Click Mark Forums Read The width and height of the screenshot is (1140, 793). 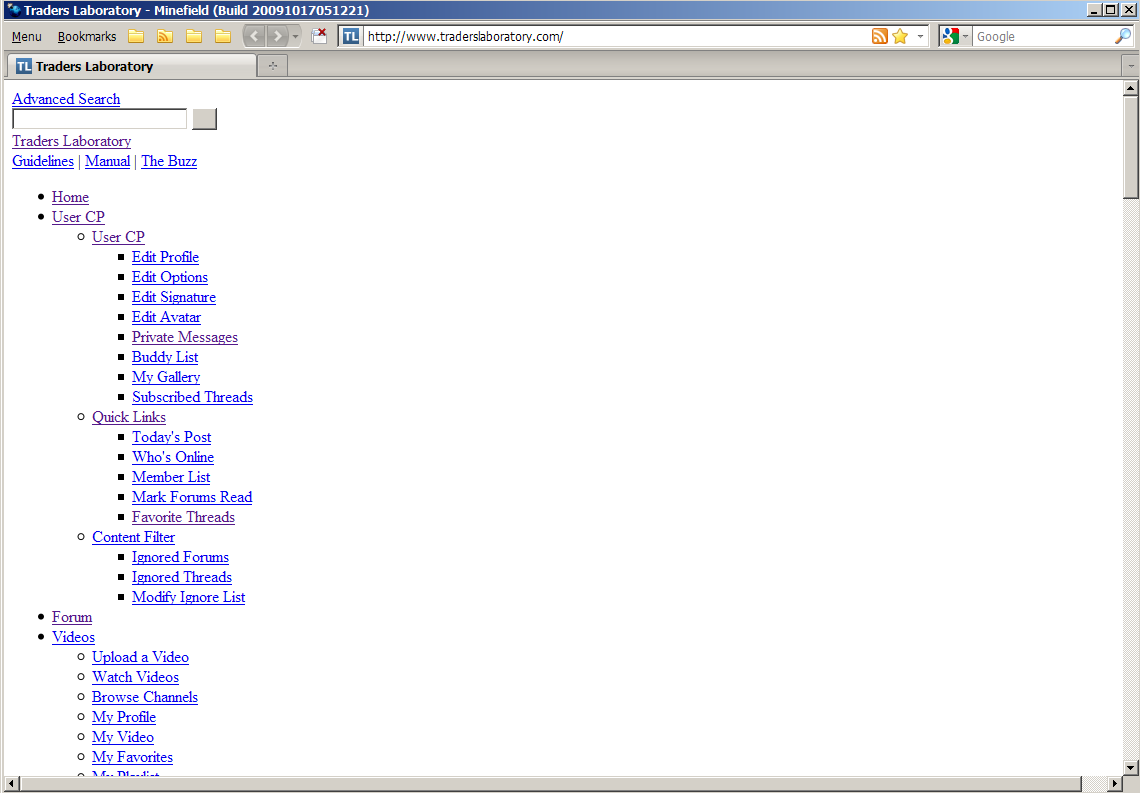192,497
